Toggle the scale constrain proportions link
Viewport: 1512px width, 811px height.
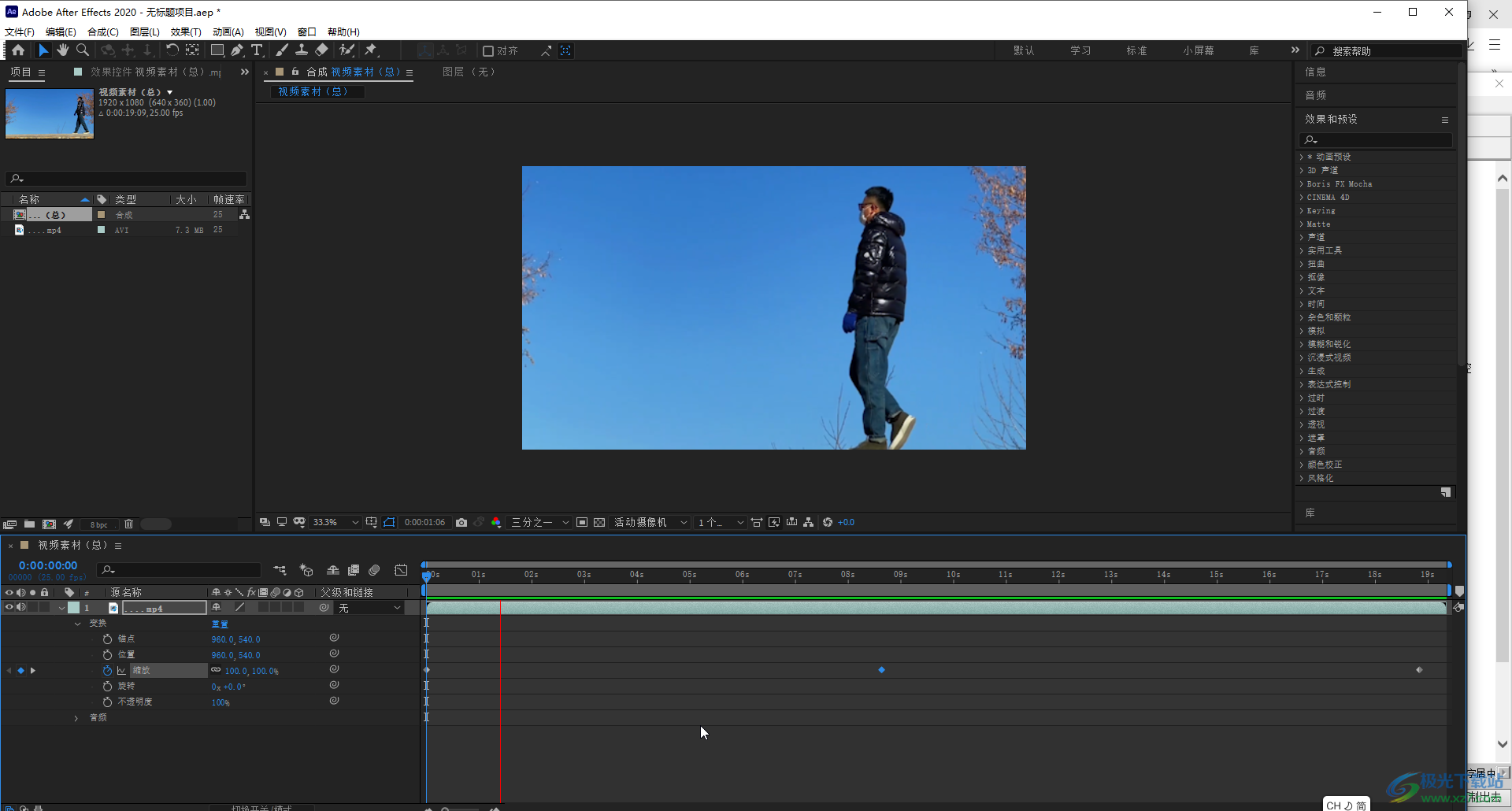click(216, 671)
